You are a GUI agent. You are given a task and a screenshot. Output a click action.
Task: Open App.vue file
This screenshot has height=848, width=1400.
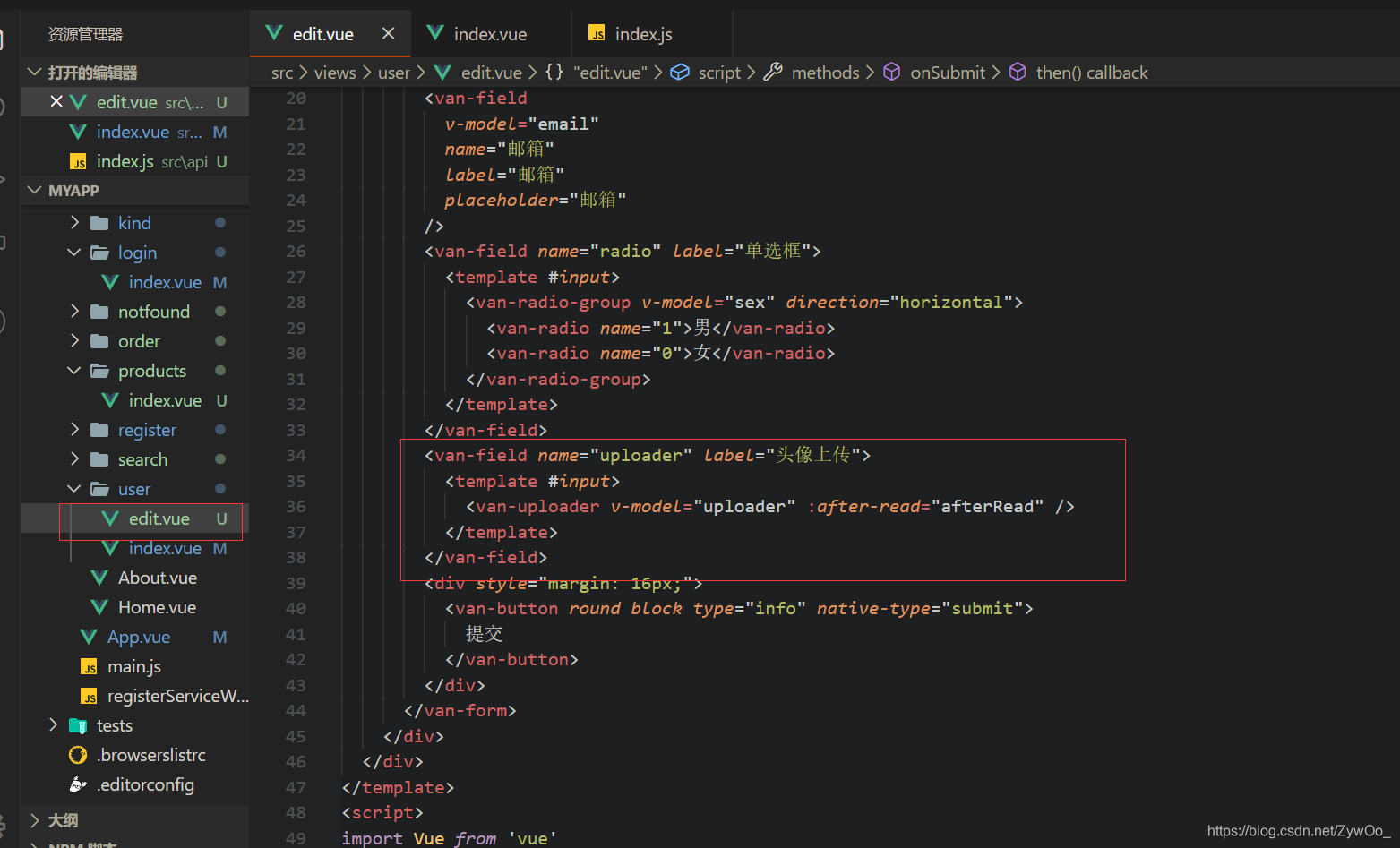138,637
